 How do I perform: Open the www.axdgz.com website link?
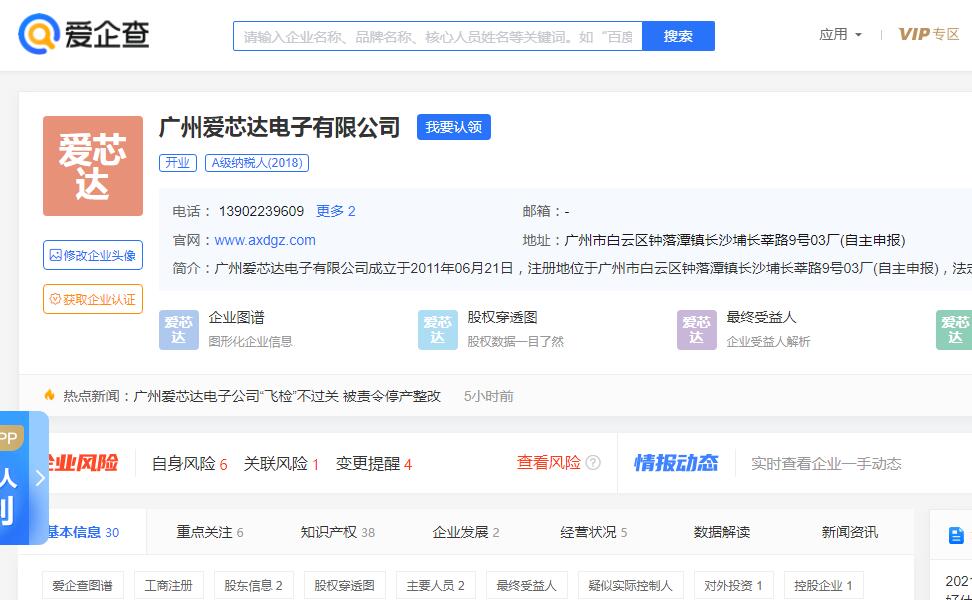tap(265, 240)
